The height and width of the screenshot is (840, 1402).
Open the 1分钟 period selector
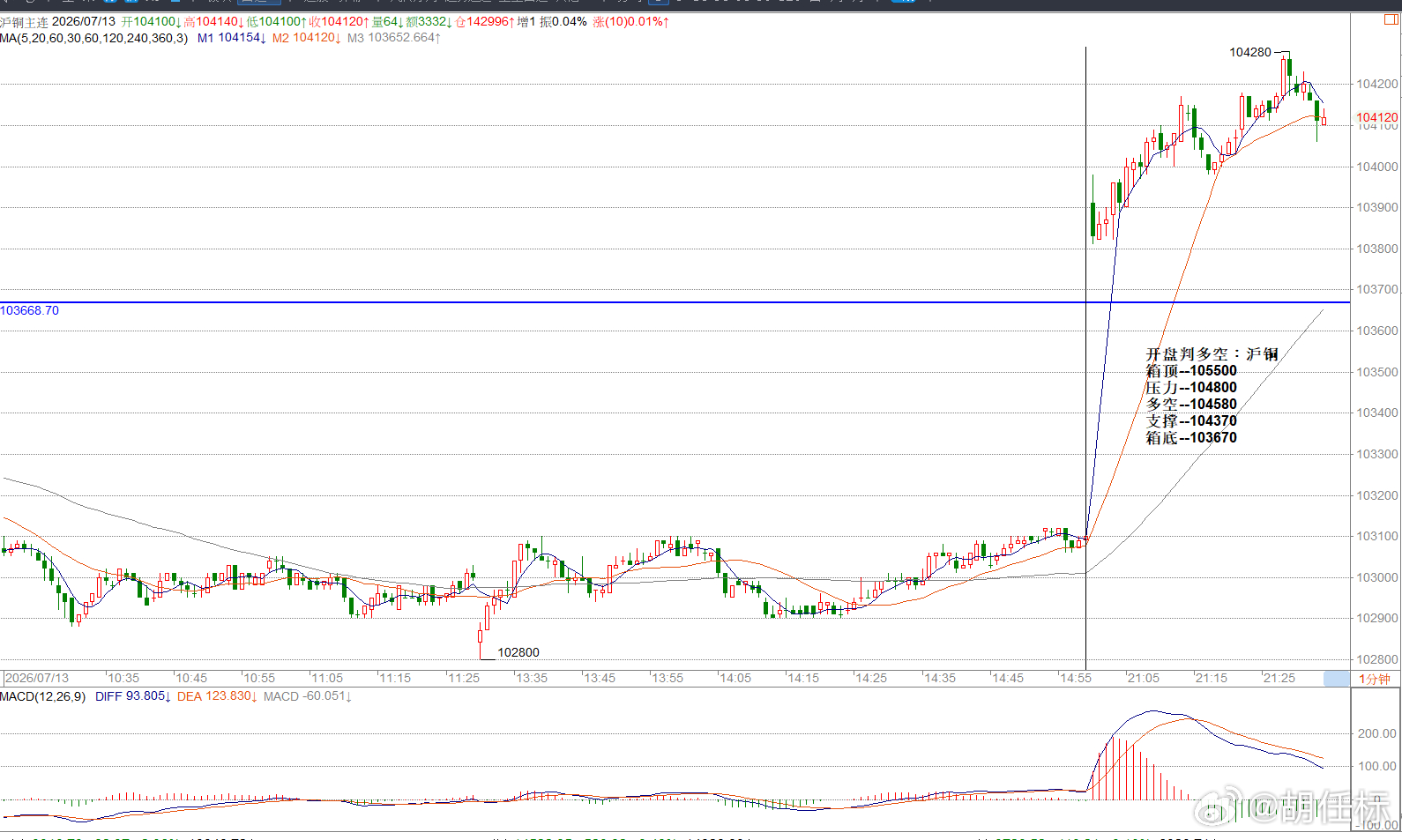click(x=1375, y=679)
